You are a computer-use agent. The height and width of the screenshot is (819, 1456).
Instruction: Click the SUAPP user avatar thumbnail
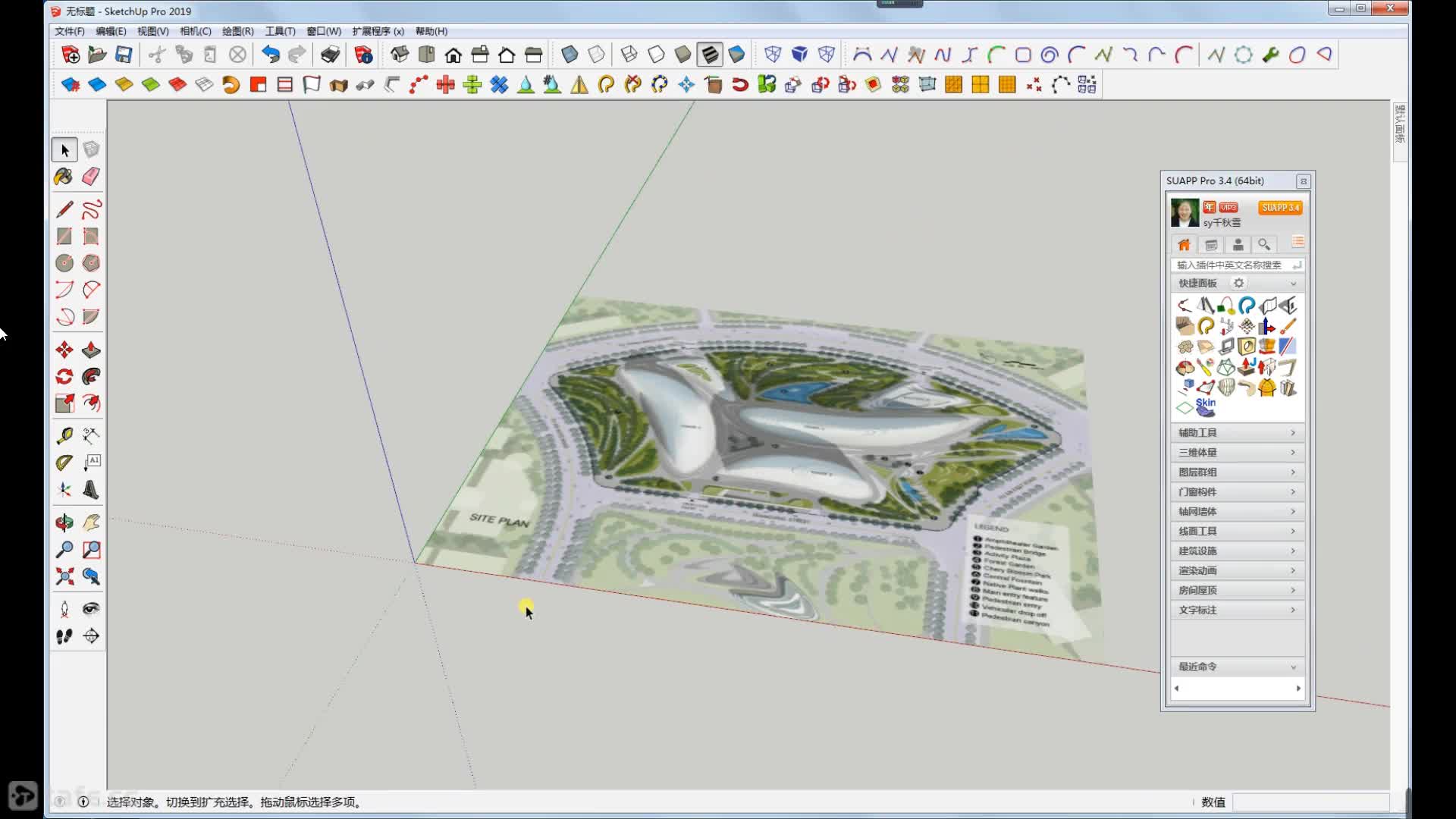1185,213
